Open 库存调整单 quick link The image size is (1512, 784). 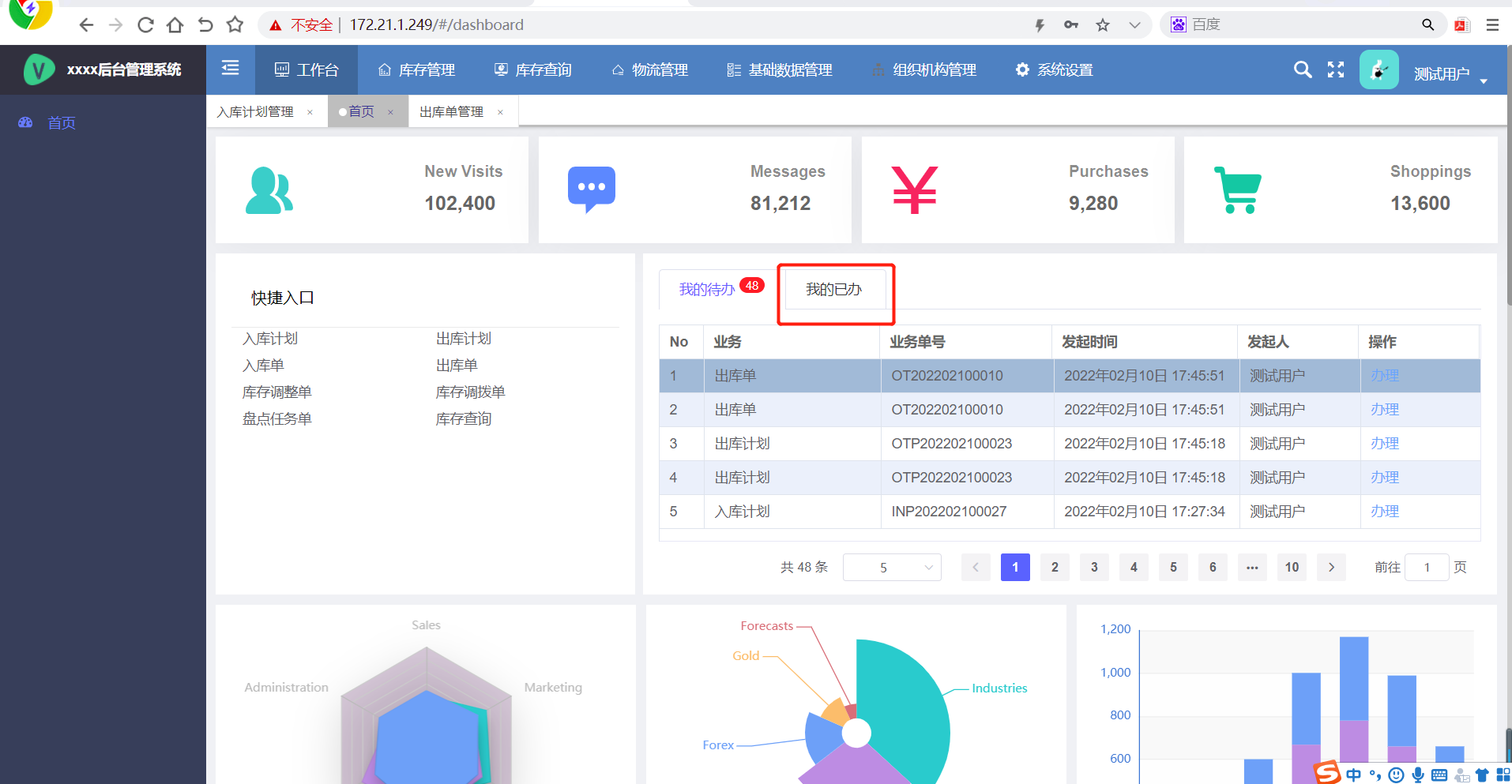[277, 392]
